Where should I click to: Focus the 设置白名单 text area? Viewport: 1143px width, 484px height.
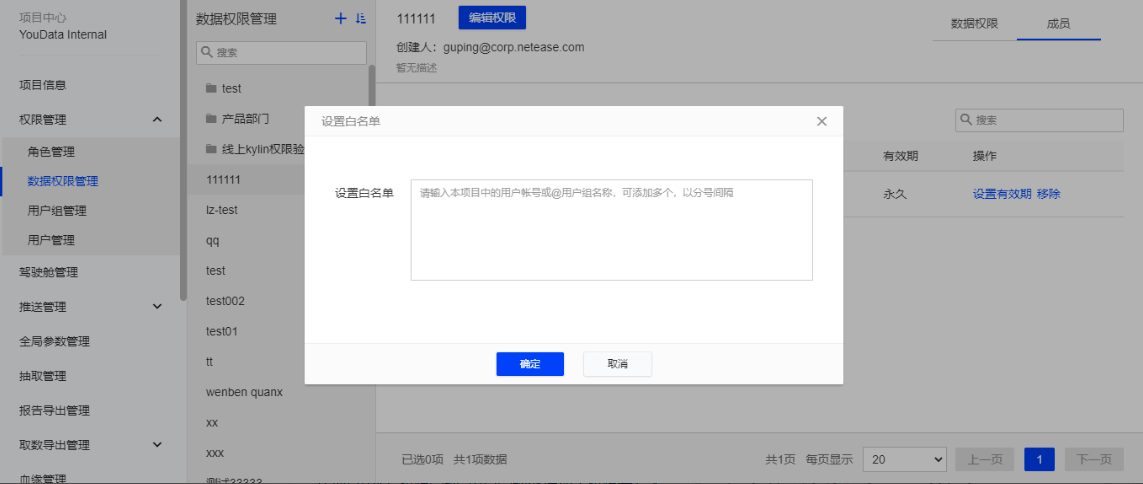pyautogui.click(x=611, y=230)
